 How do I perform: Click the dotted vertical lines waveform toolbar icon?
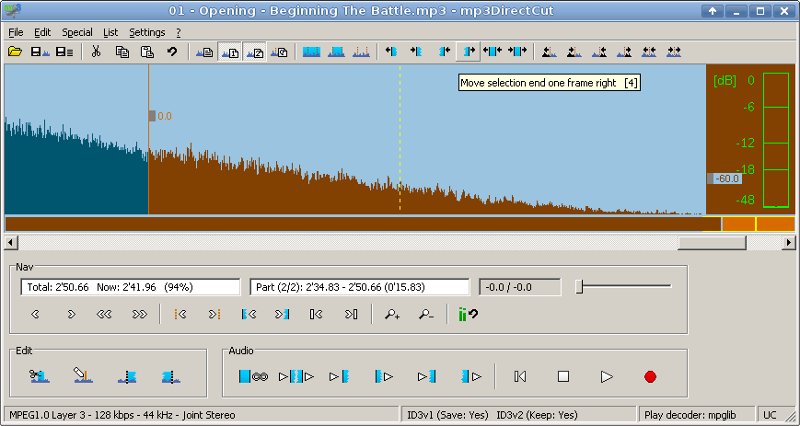pos(361,52)
